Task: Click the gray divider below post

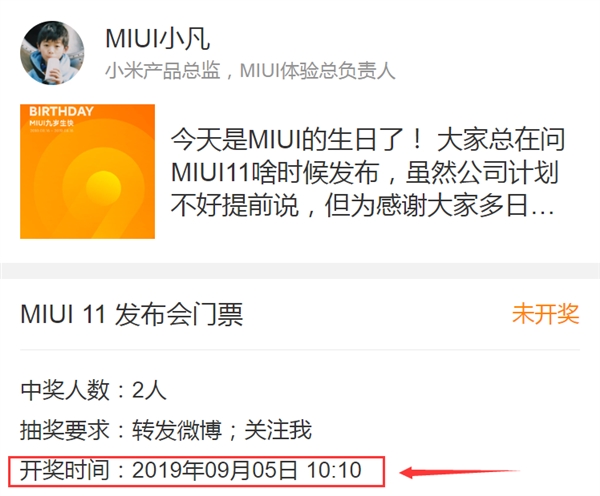Action: click(300, 271)
